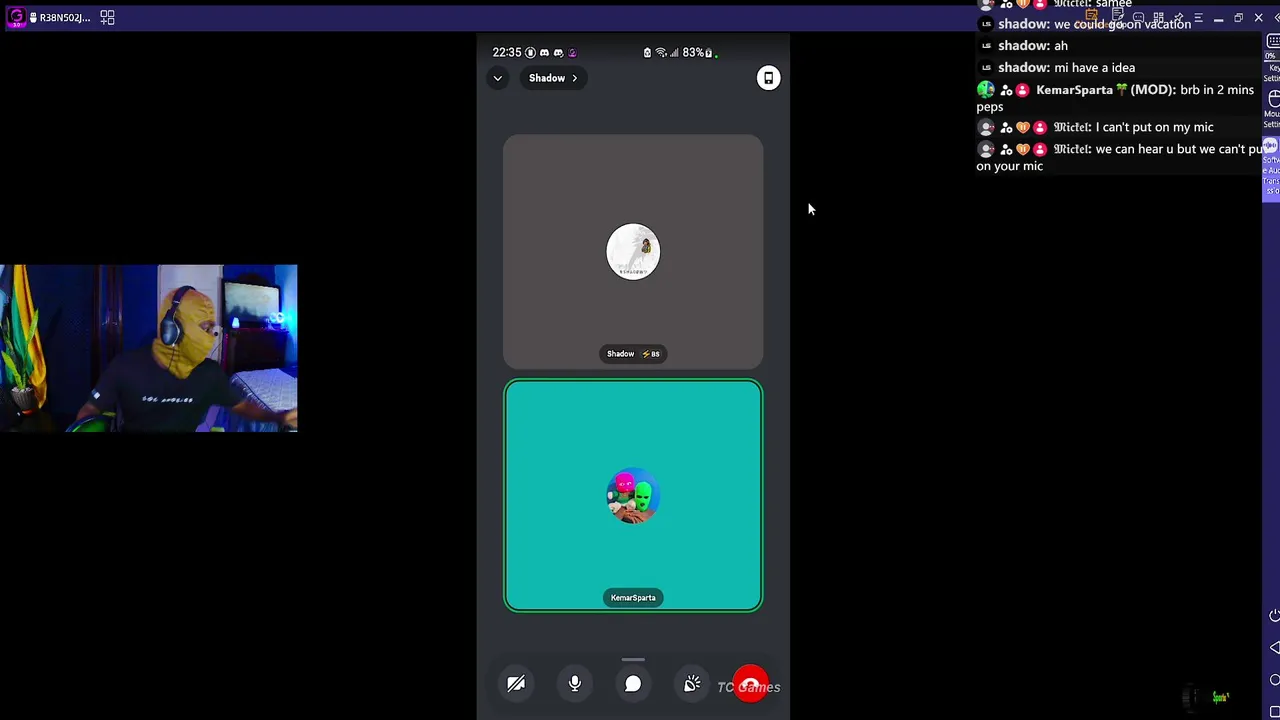Click KemarSparta's "brb in 2 mins" chat message
Image resolution: width=1280 pixels, height=720 pixels.
[x=1115, y=98]
